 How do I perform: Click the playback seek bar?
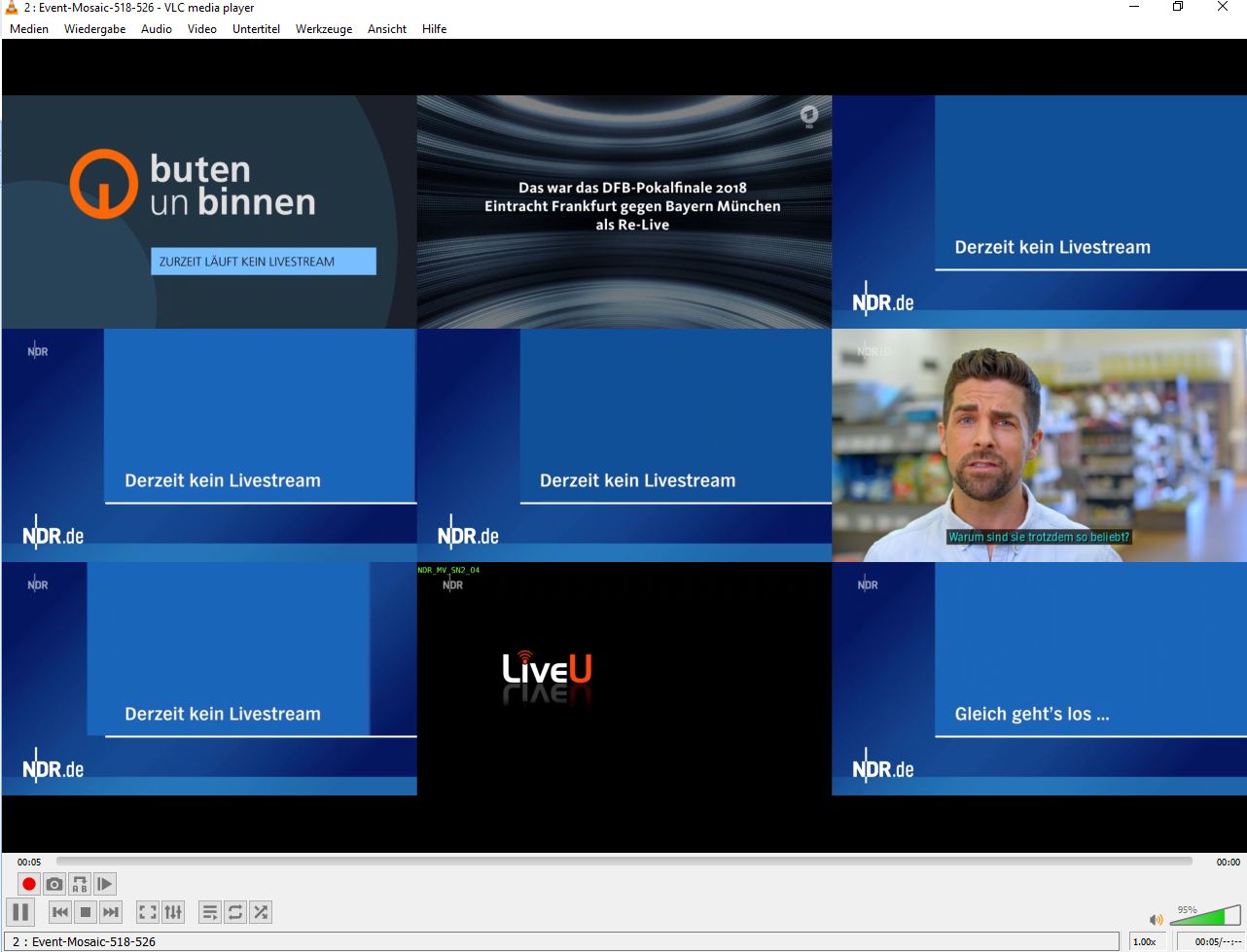point(623,861)
